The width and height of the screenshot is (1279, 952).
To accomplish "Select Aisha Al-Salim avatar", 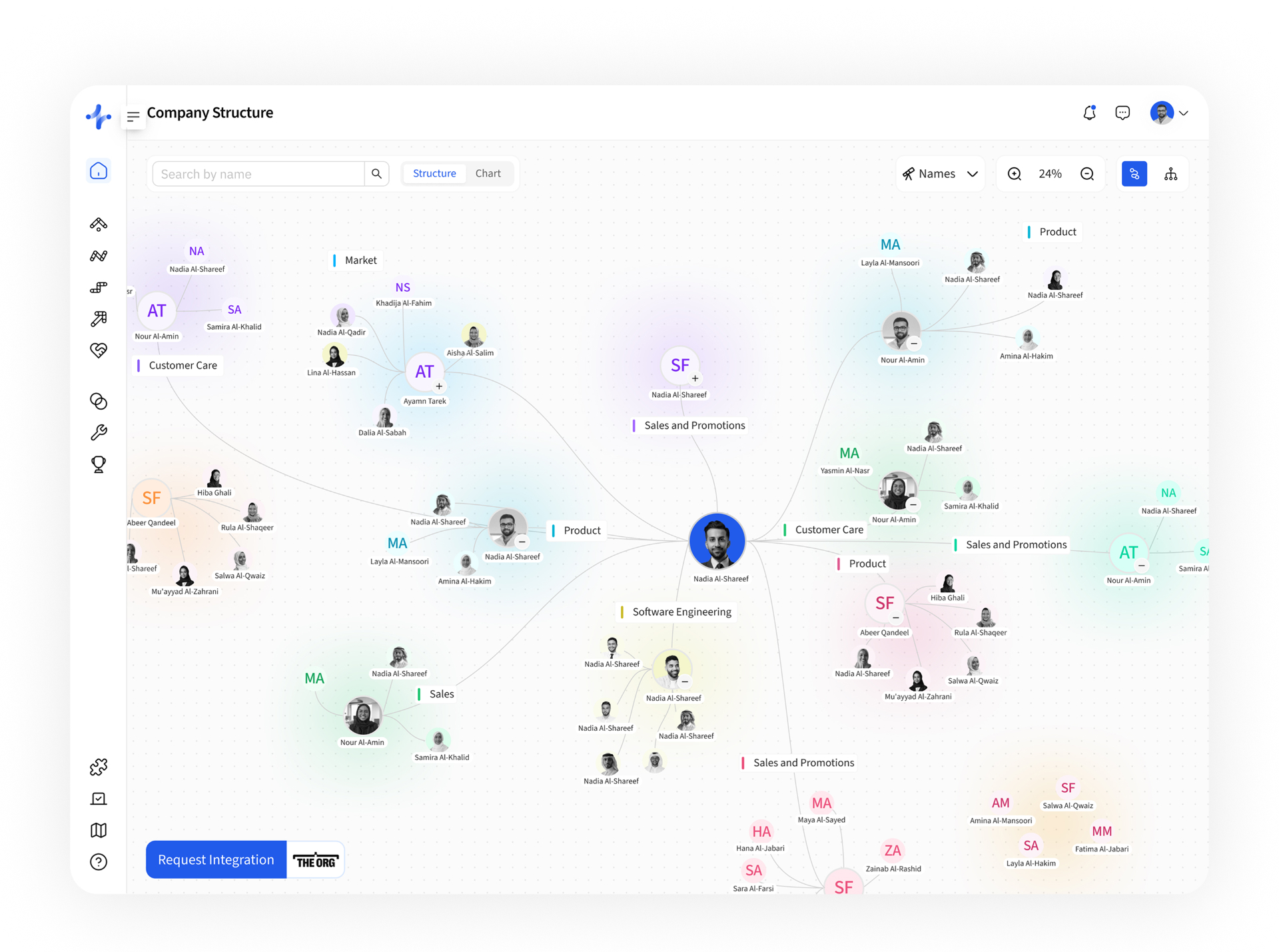I will point(474,336).
